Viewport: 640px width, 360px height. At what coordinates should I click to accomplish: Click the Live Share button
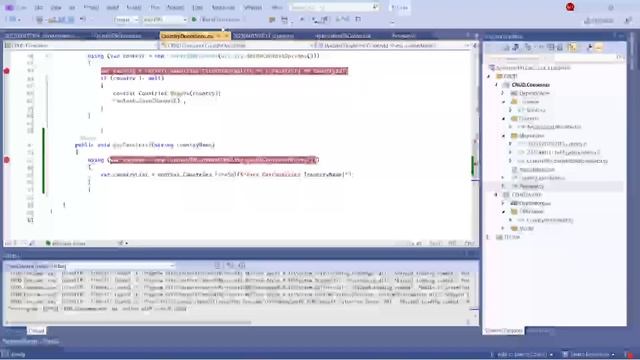click(x=599, y=20)
